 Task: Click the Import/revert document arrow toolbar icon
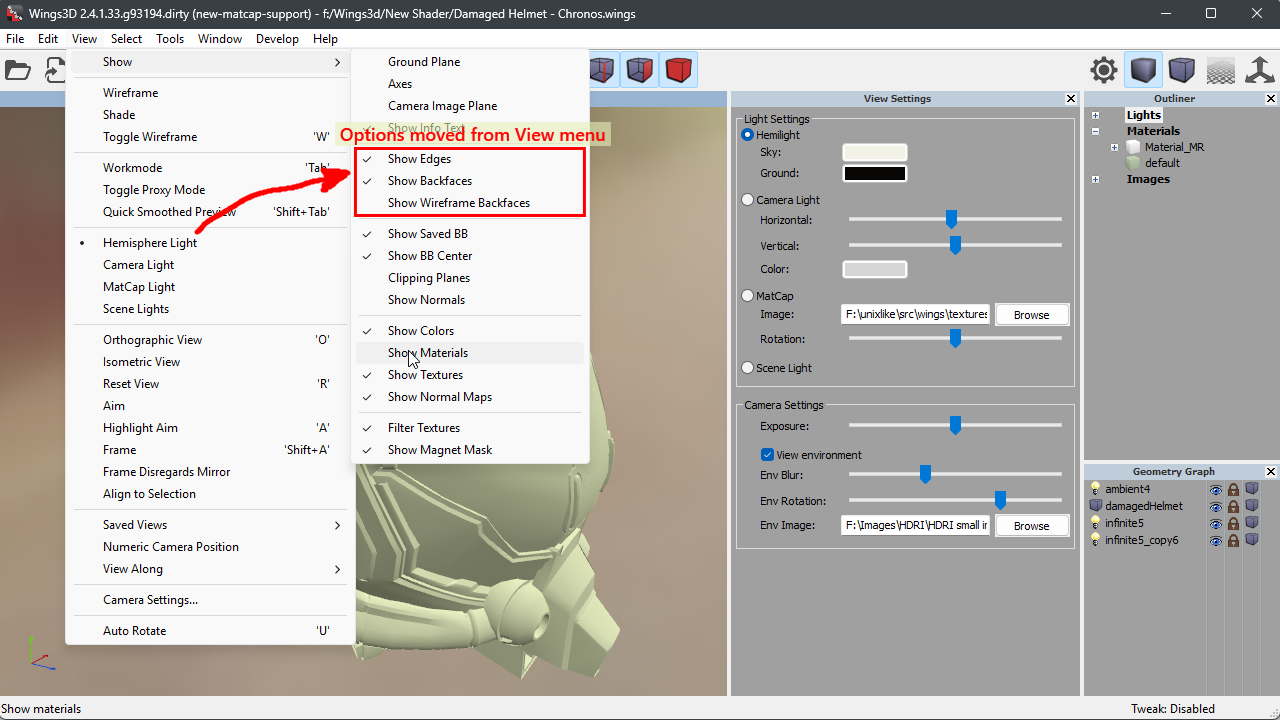click(54, 70)
